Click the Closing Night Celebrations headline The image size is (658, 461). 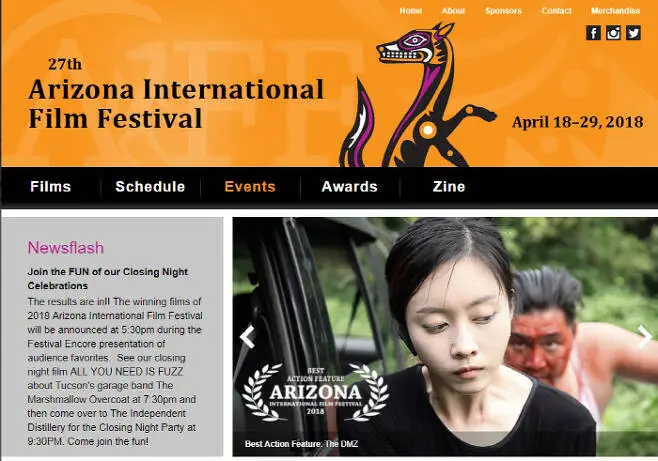[x=108, y=279]
